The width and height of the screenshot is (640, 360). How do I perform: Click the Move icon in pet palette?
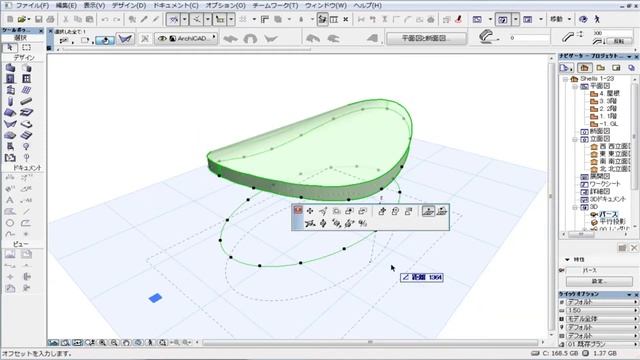[x=310, y=211]
